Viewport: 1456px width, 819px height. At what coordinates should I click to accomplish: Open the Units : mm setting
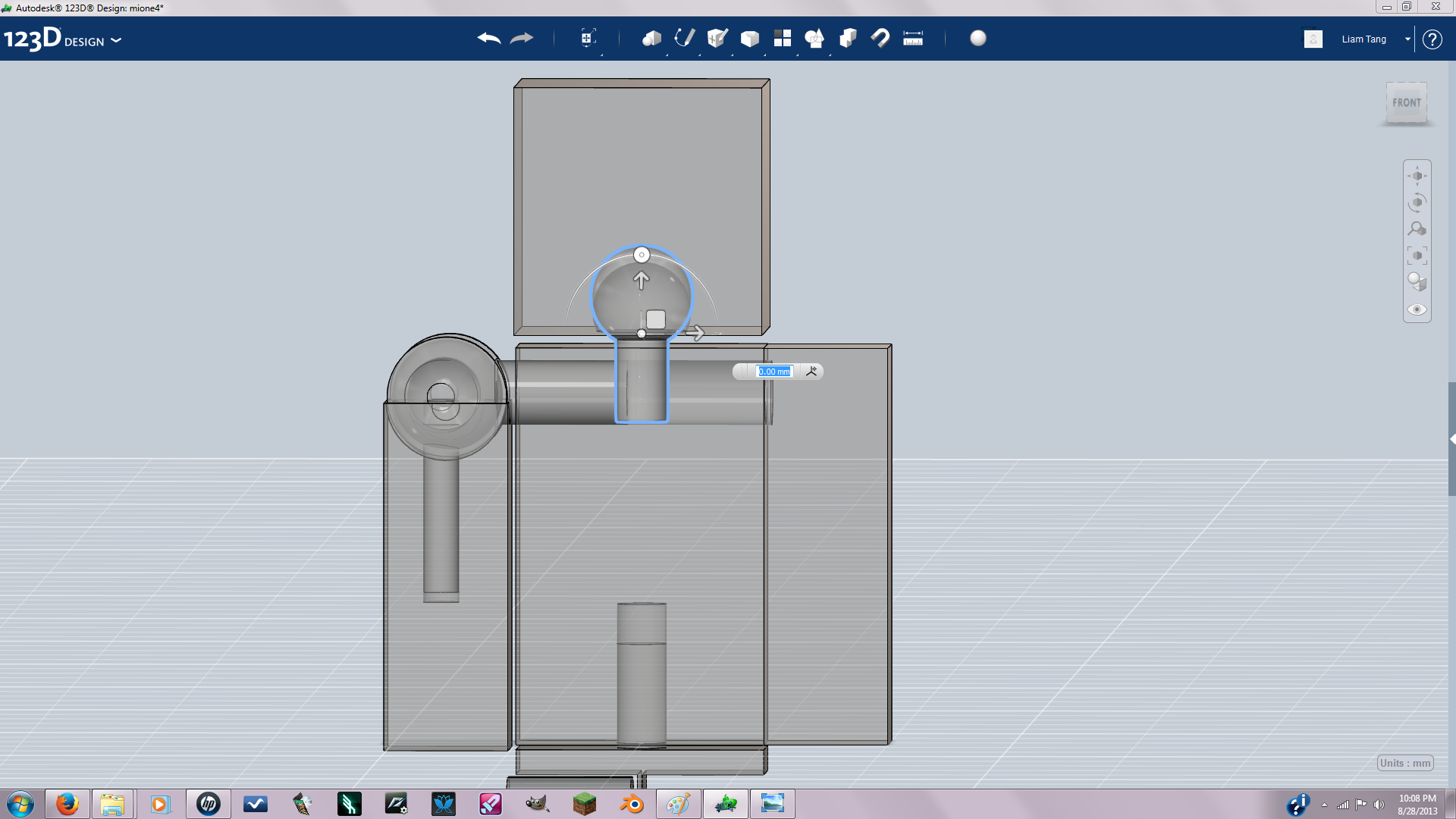click(1405, 764)
